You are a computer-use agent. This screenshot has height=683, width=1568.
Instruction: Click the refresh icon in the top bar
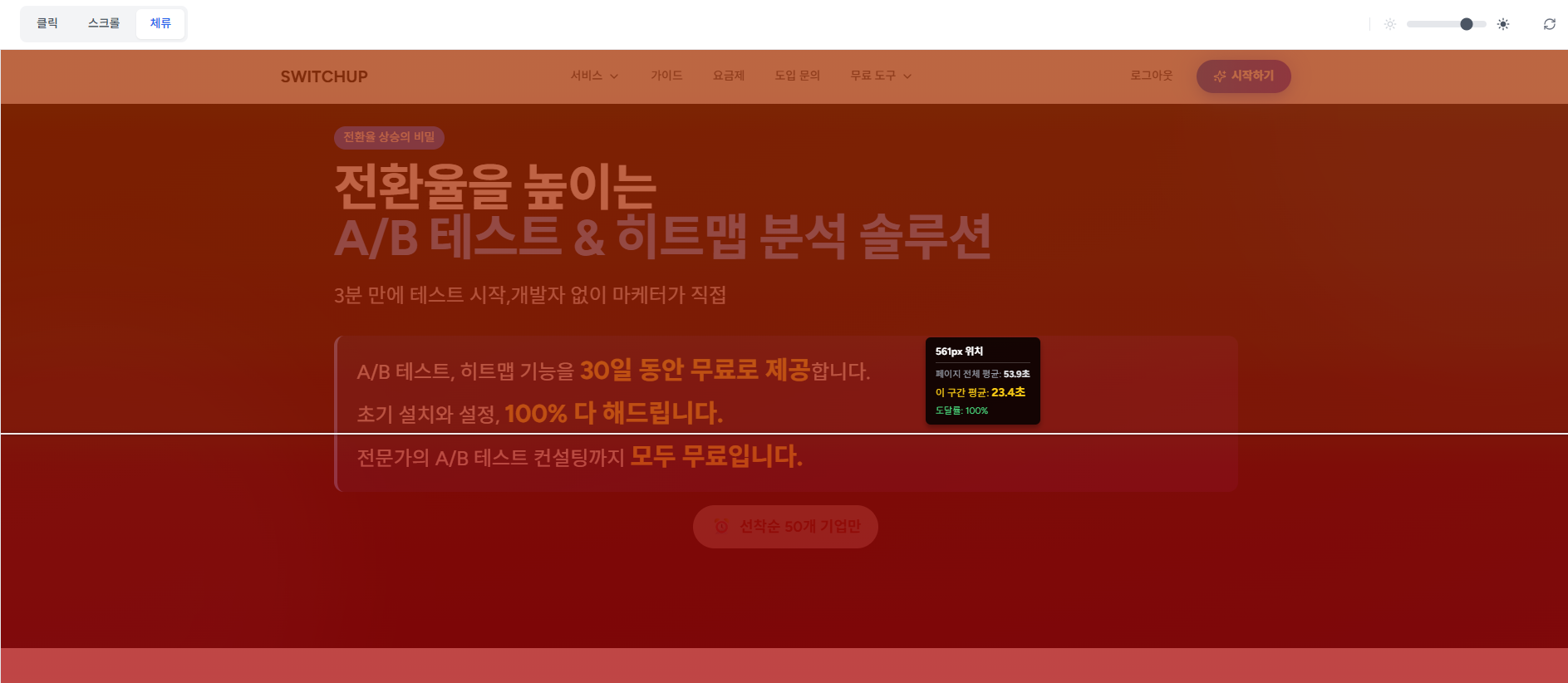click(x=1549, y=24)
